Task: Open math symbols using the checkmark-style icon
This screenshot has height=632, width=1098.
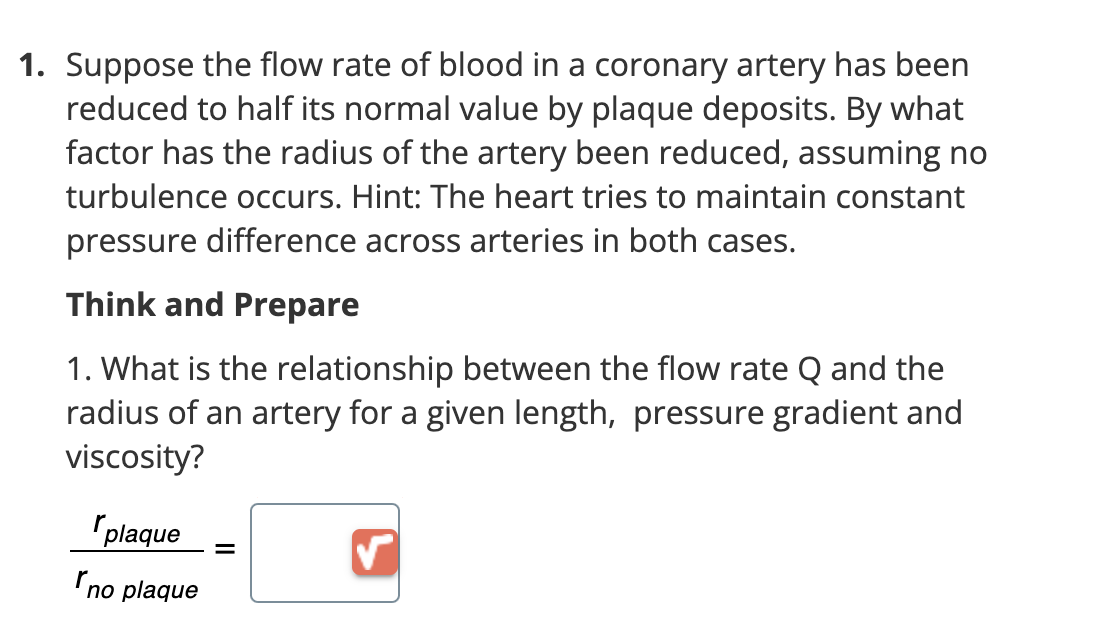Action: (373, 551)
